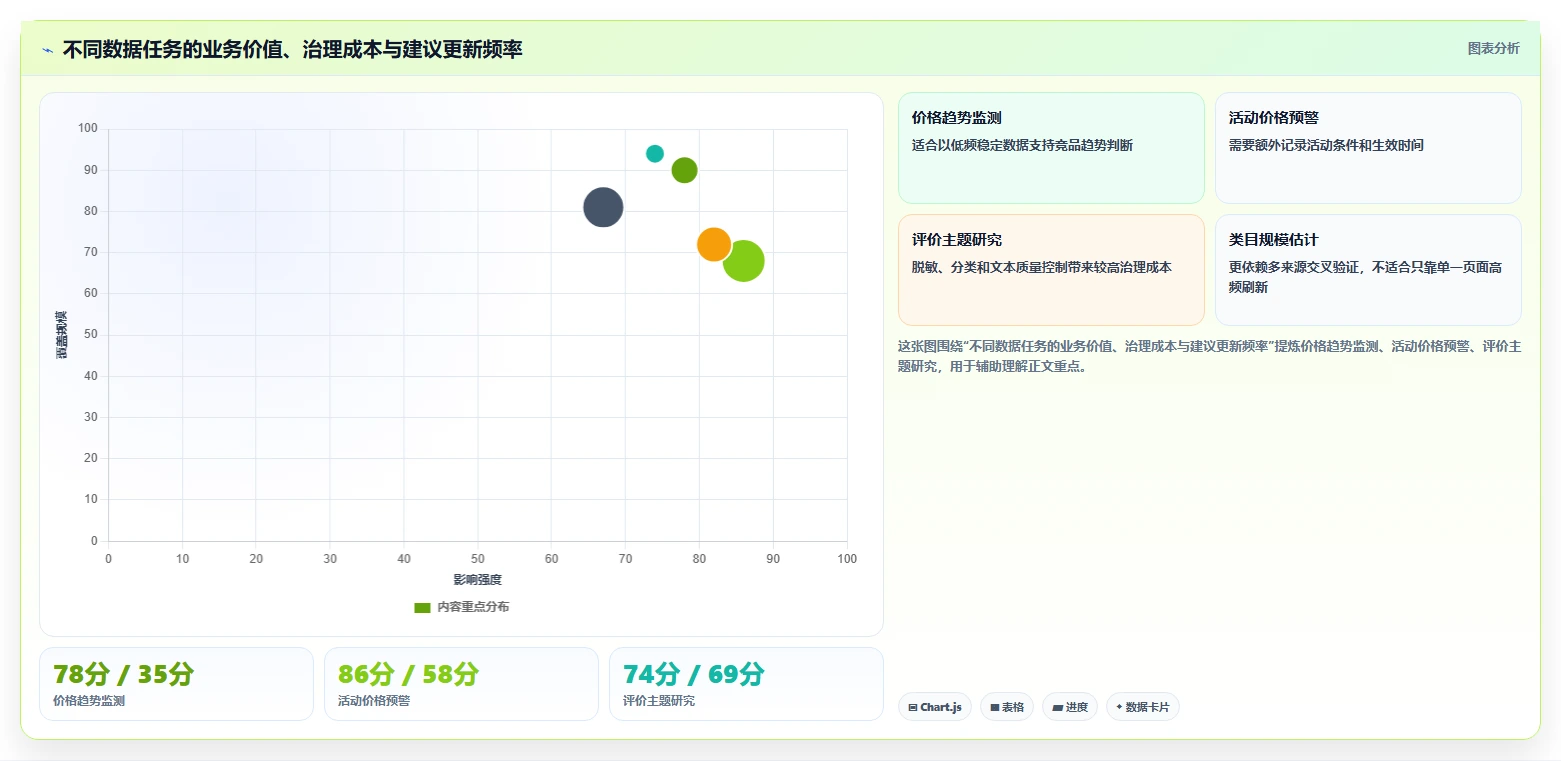Click the summary paragraph starting 这张图围绕
This screenshot has width=1561, height=761.
(1209, 356)
